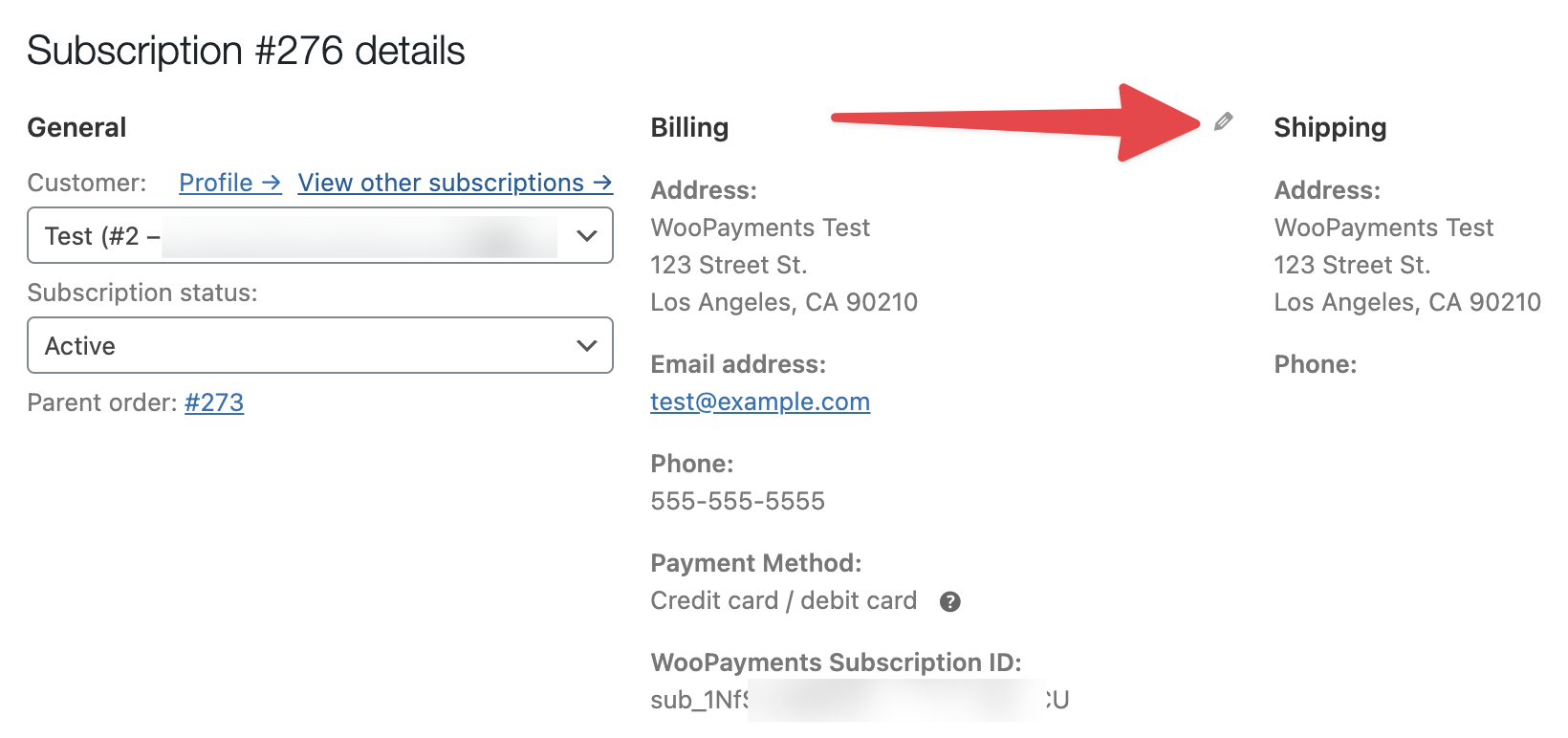
Task: Open the customer Profile link
Action: [229, 183]
